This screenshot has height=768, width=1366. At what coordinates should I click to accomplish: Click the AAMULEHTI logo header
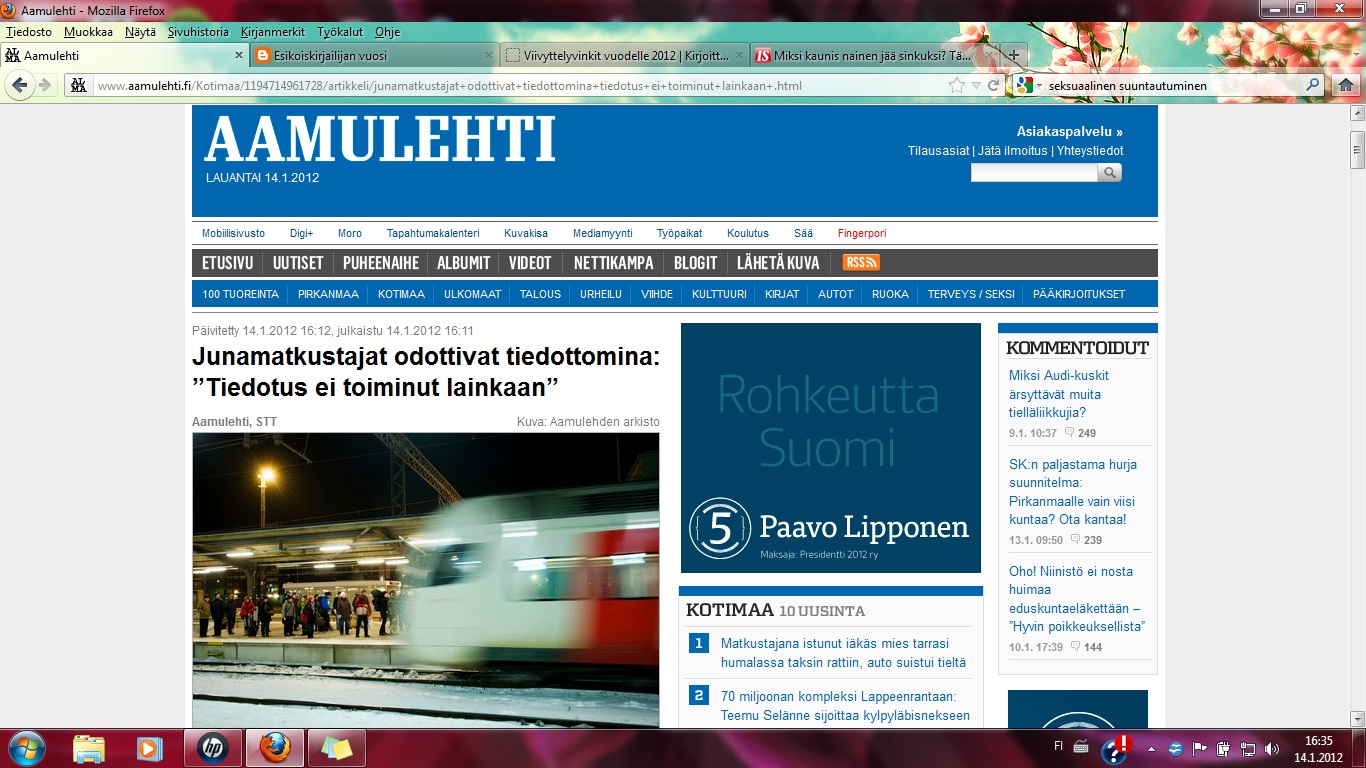coord(380,139)
